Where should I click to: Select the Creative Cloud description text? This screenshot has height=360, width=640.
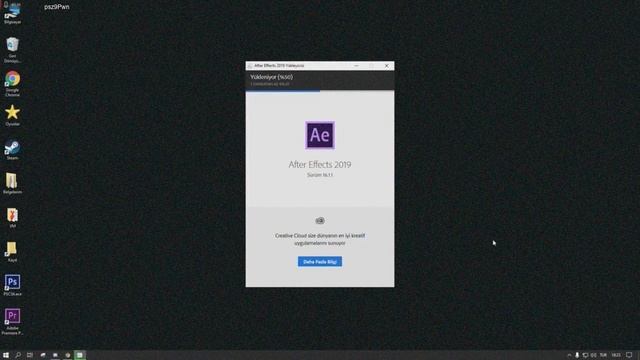click(x=320, y=239)
